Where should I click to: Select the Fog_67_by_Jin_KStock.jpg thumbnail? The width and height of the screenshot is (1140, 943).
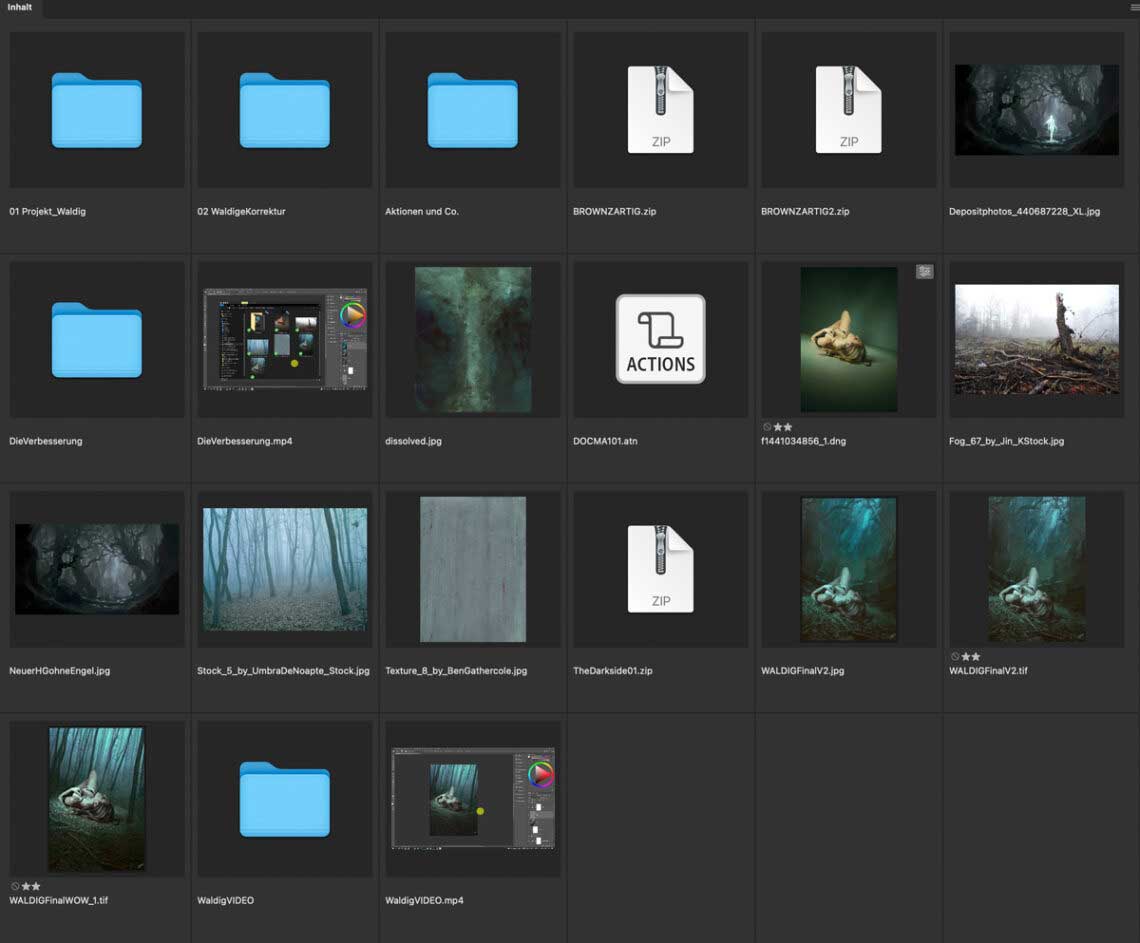[x=1036, y=339]
